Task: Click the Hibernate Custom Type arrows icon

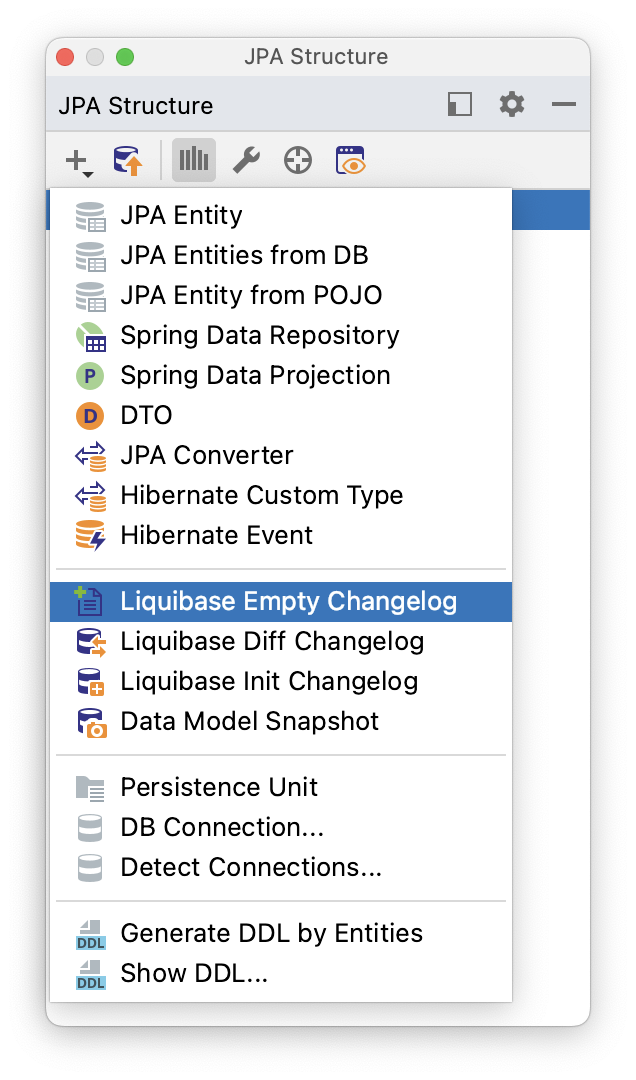Action: tap(90, 496)
